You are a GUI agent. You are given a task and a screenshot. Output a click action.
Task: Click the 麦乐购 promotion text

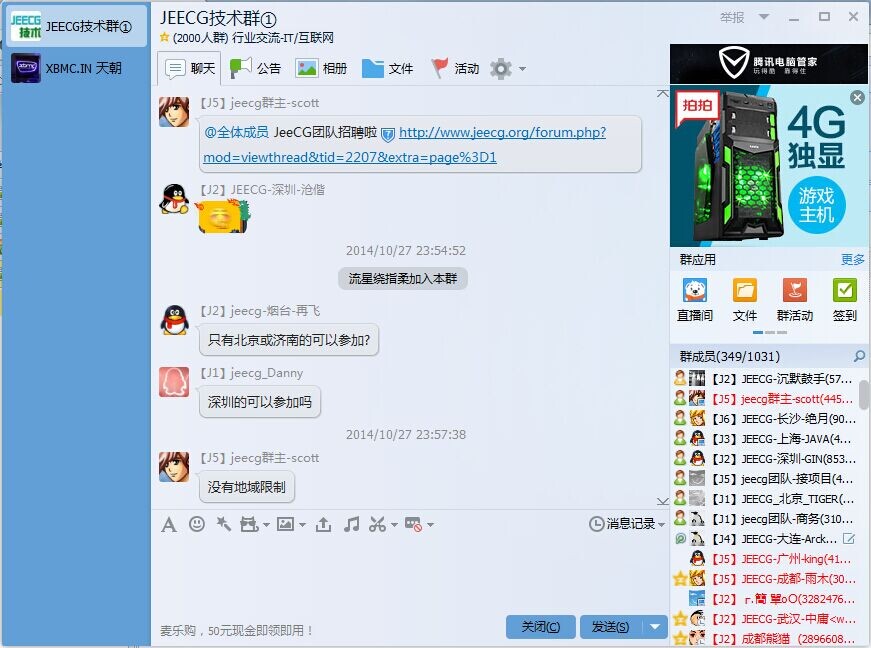pyautogui.click(x=236, y=631)
